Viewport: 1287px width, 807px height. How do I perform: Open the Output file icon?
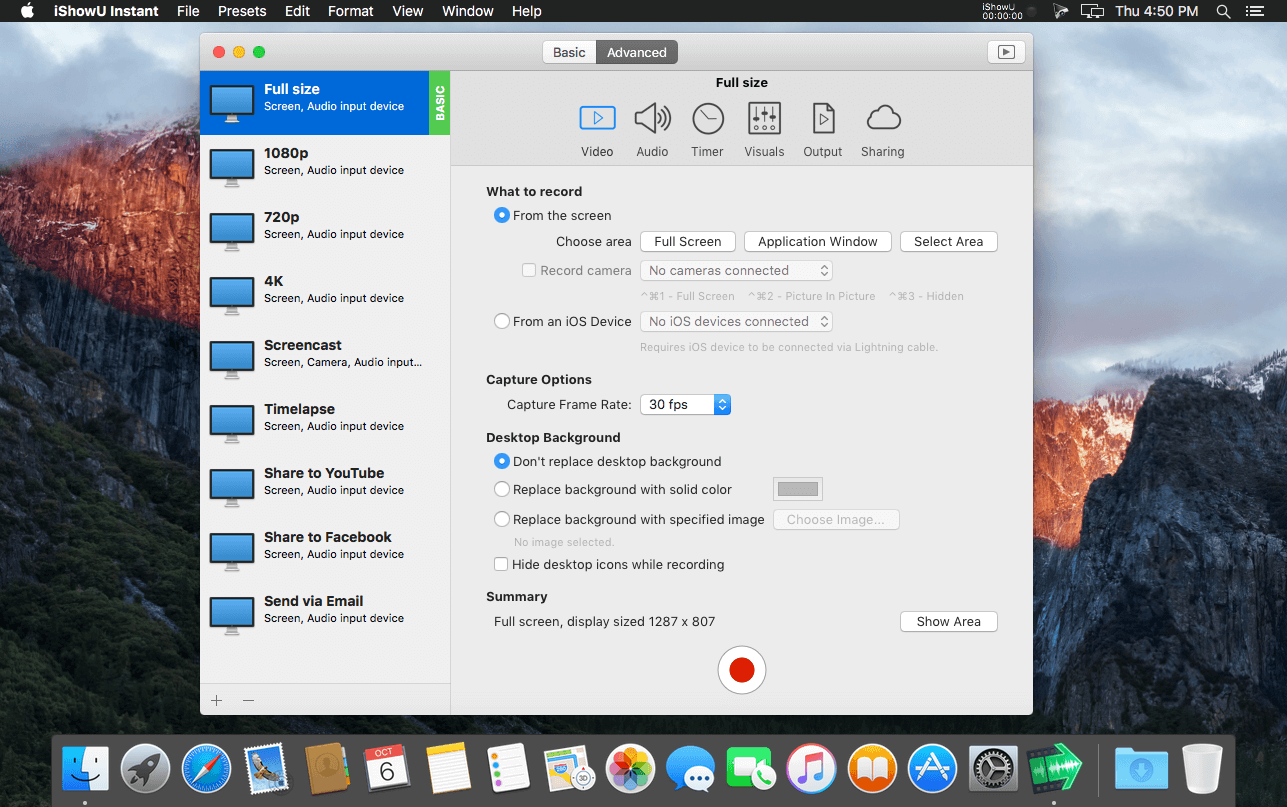point(822,120)
